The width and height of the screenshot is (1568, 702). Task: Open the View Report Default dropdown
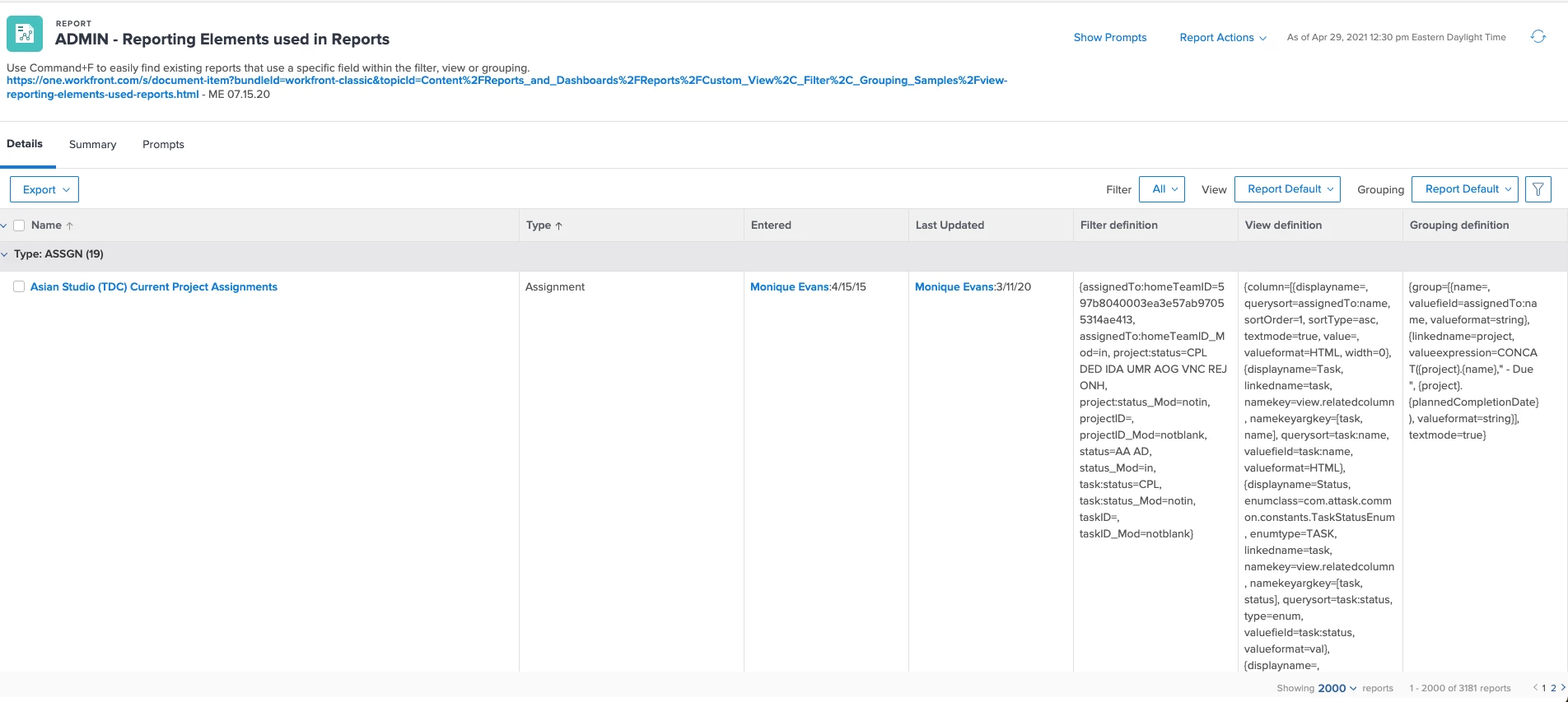1287,189
